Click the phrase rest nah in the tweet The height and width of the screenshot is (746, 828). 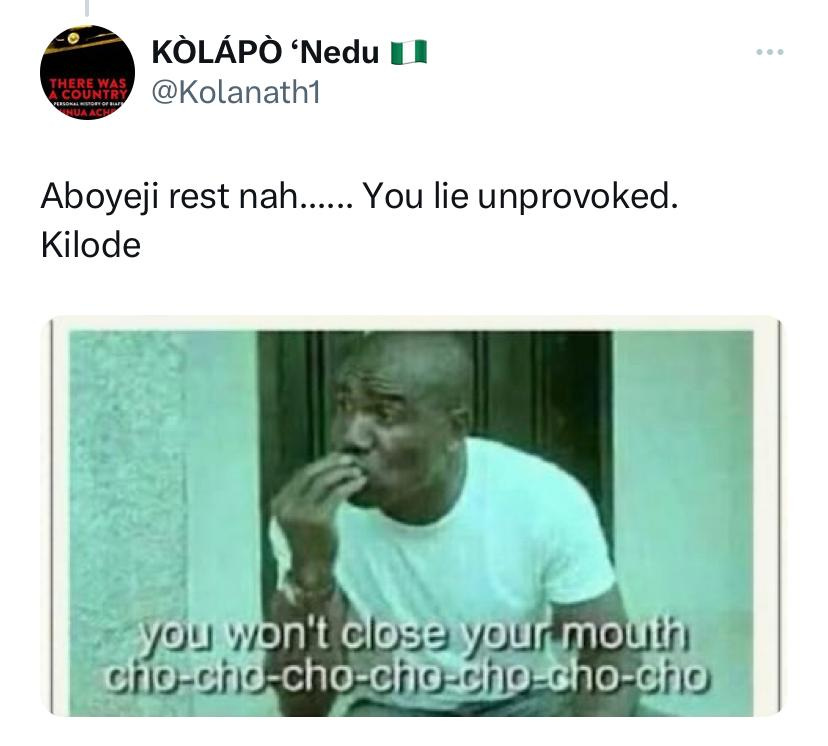(x=233, y=196)
